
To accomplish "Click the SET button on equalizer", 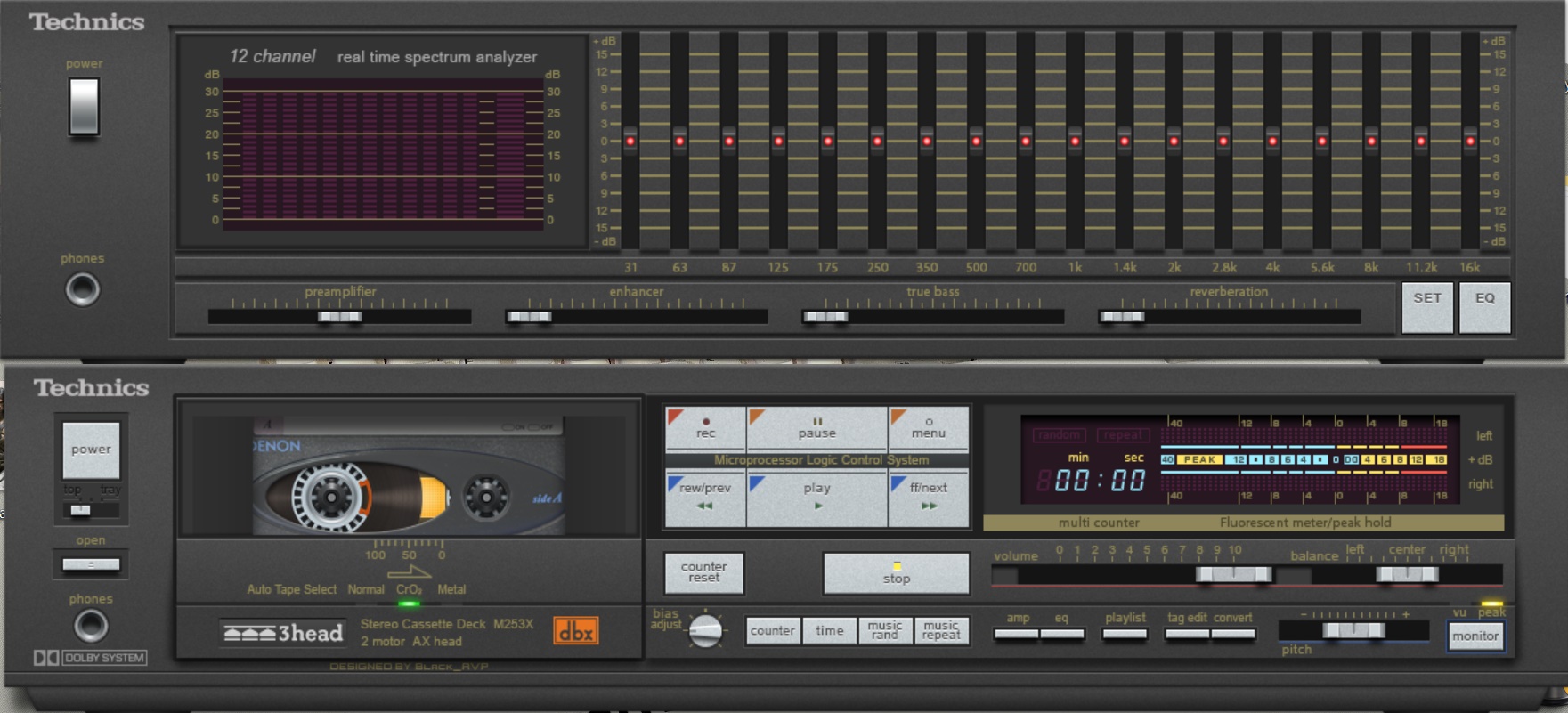I will [1427, 307].
